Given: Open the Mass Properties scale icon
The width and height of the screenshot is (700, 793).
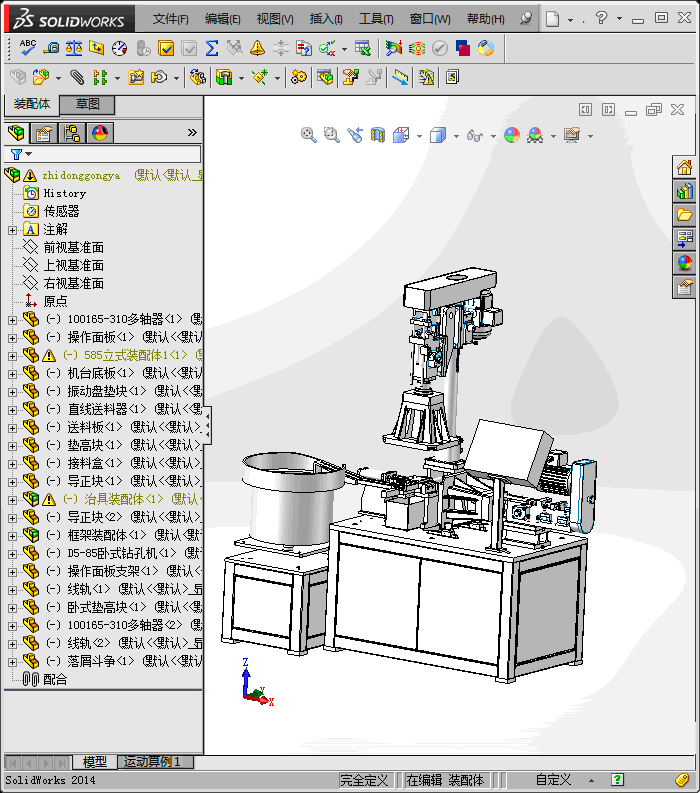Looking at the screenshot, I should click(x=74, y=48).
